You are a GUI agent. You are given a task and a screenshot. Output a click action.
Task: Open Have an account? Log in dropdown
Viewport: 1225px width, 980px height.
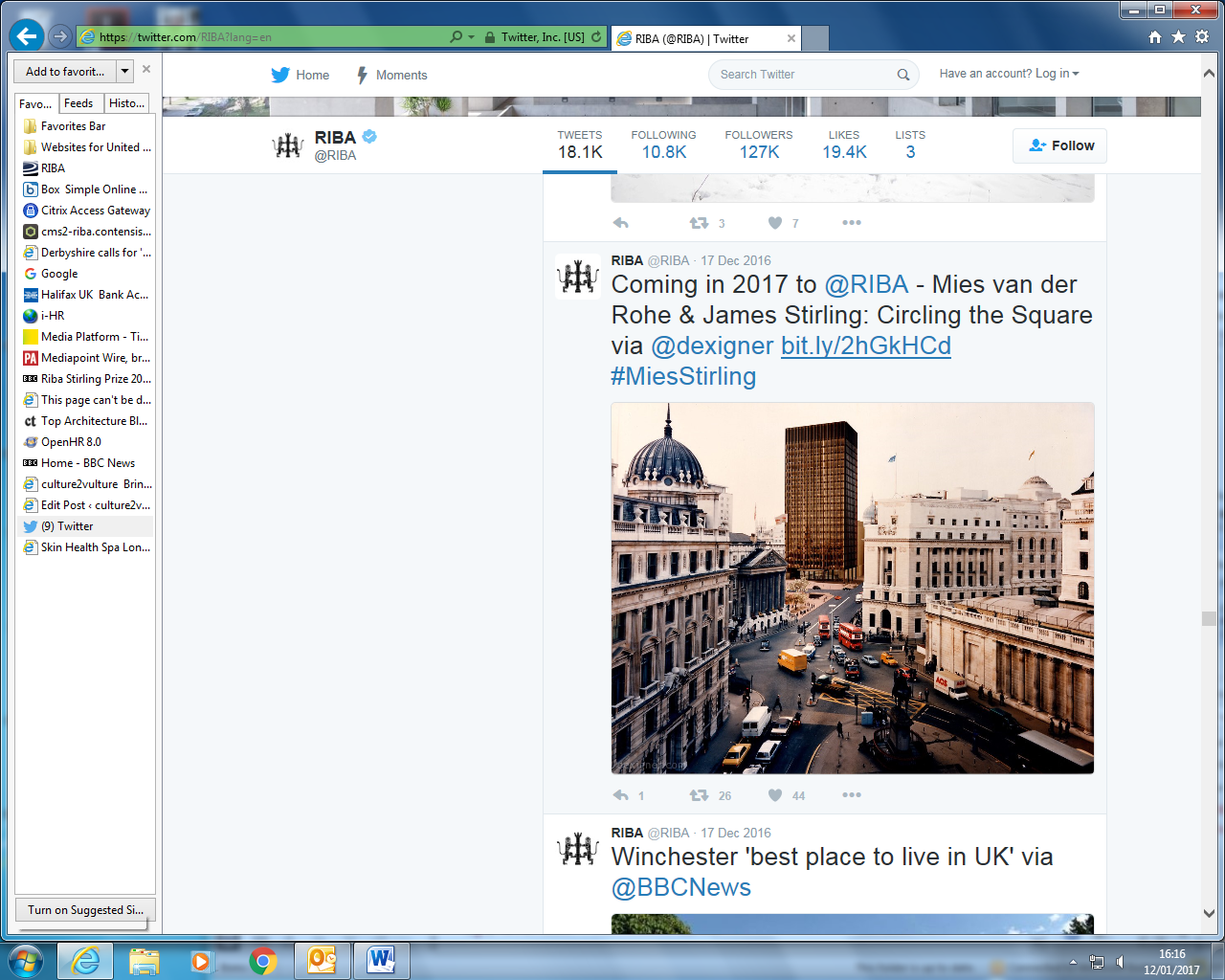coord(1009,74)
